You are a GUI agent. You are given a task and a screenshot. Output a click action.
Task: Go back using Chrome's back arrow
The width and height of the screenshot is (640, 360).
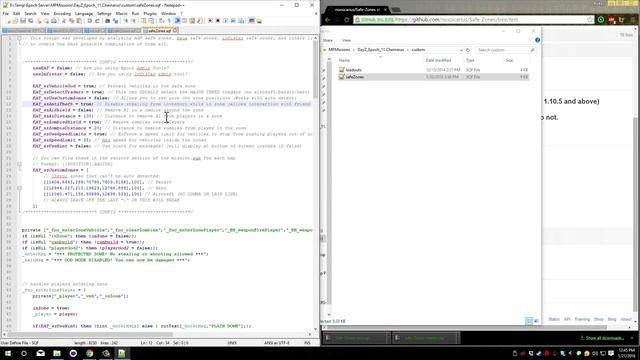328,20
